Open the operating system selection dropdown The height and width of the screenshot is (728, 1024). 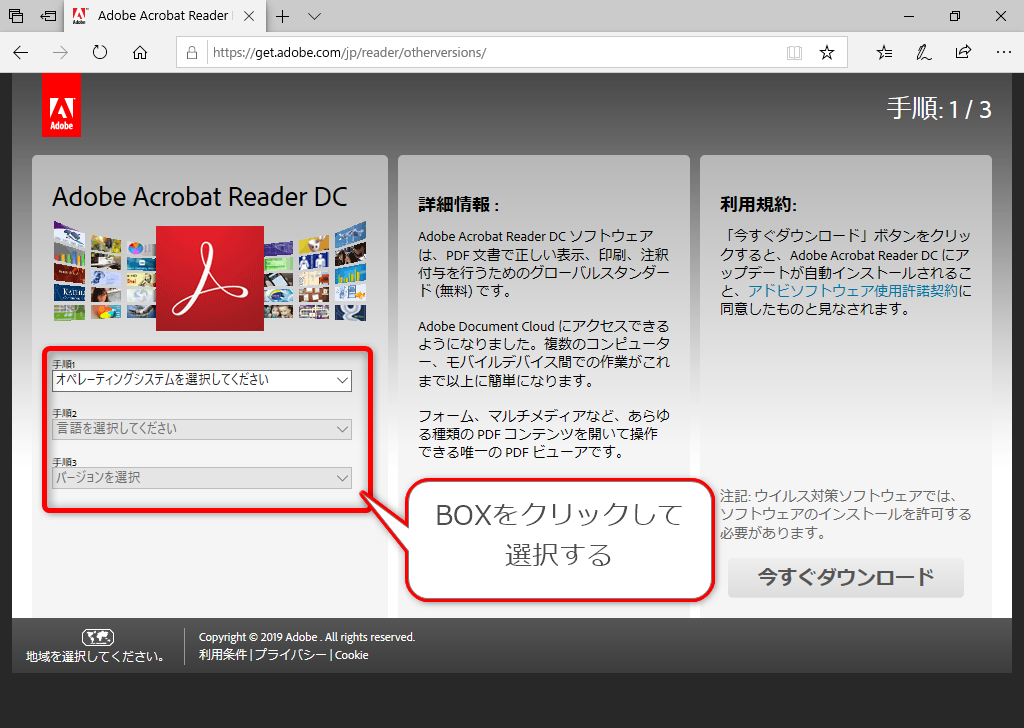click(x=202, y=380)
